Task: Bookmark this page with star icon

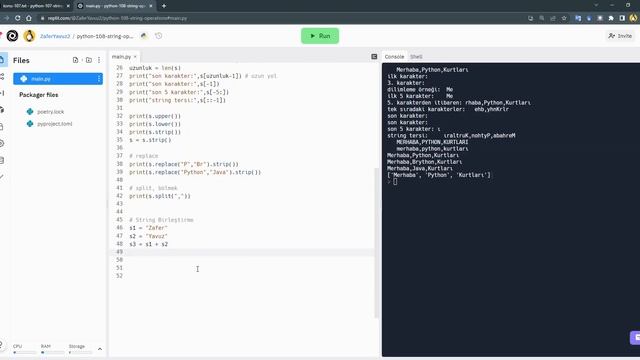Action: click(x=564, y=18)
